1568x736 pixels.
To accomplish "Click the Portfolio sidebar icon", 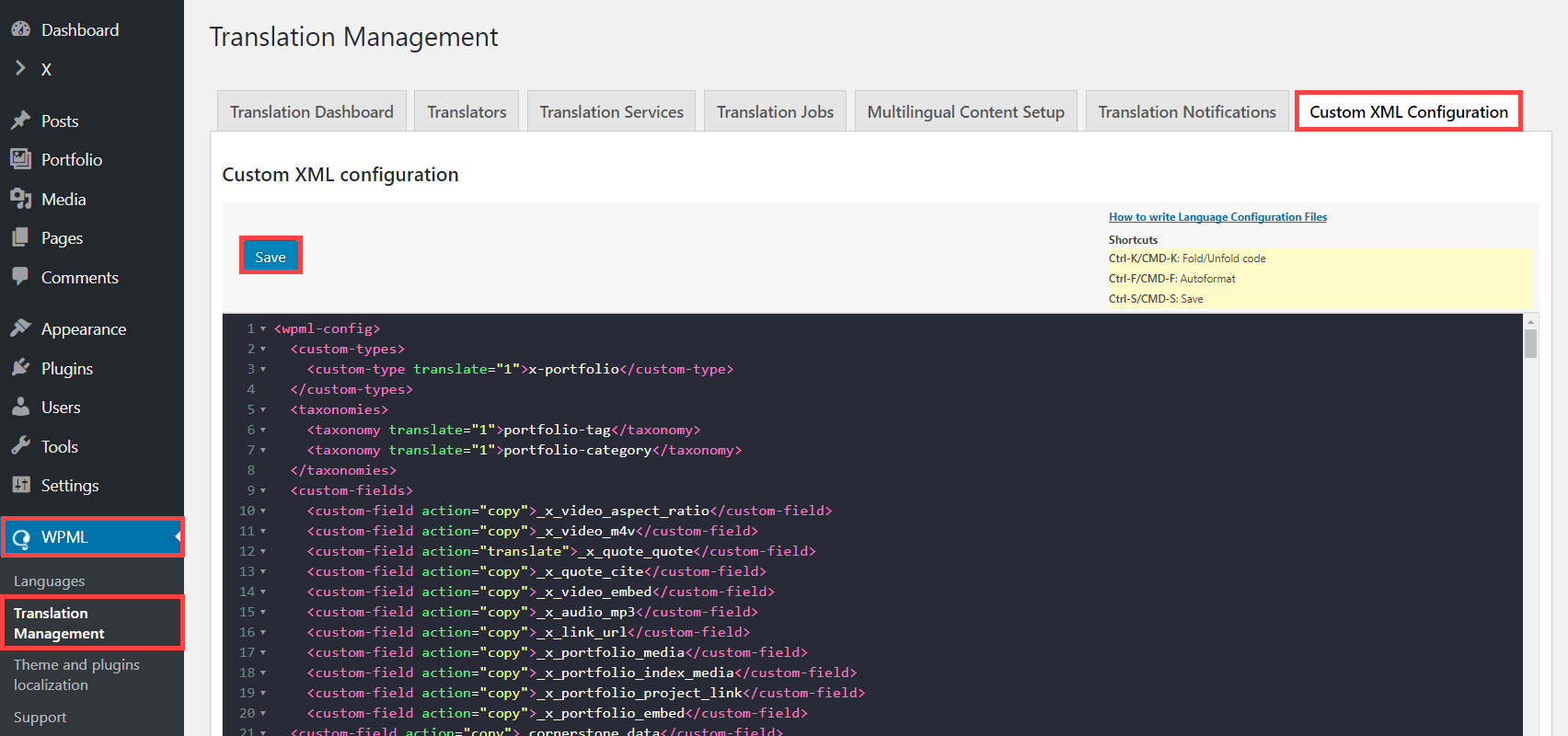I will (20, 159).
